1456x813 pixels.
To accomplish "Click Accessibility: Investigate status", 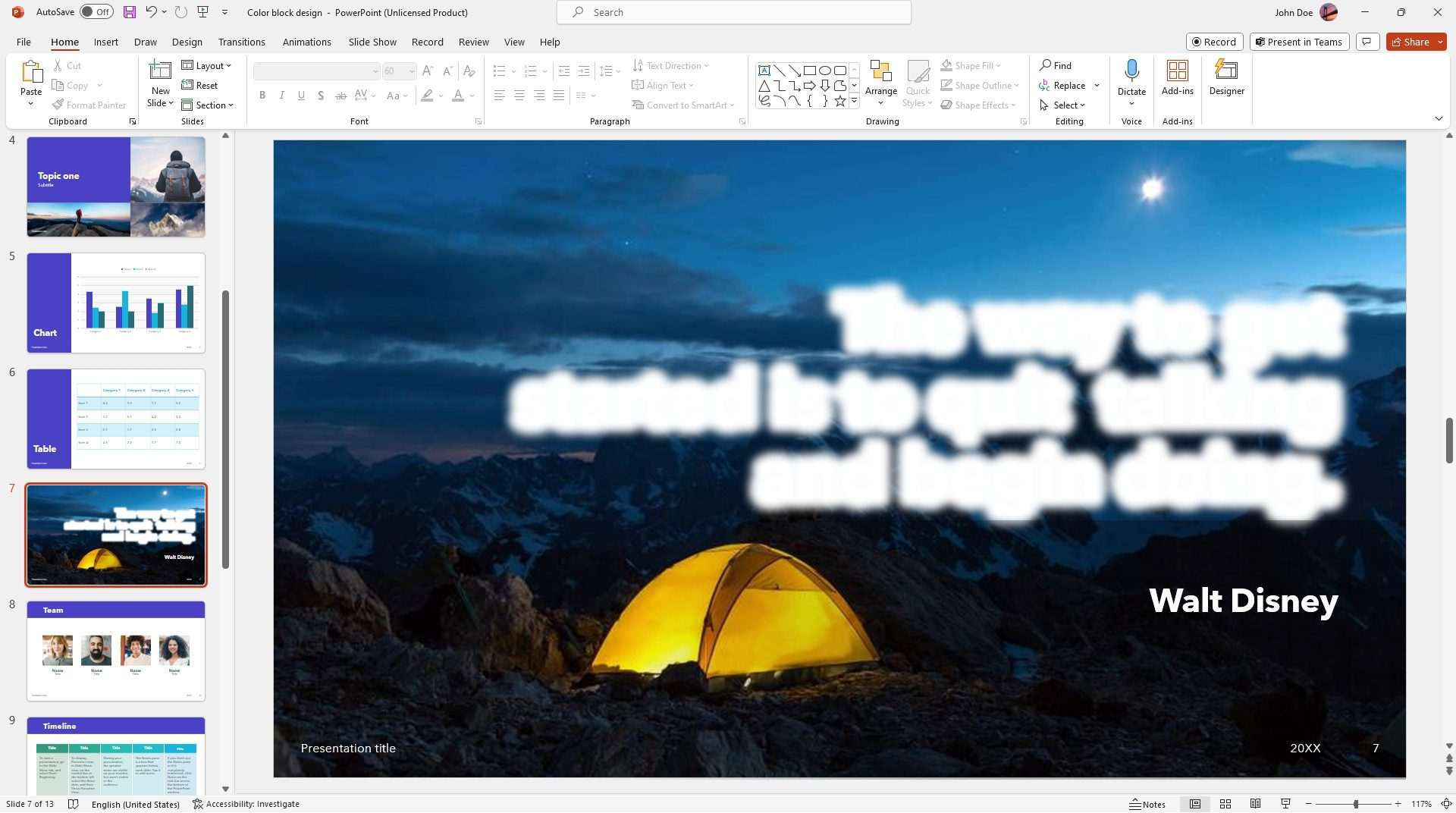I will point(246,804).
